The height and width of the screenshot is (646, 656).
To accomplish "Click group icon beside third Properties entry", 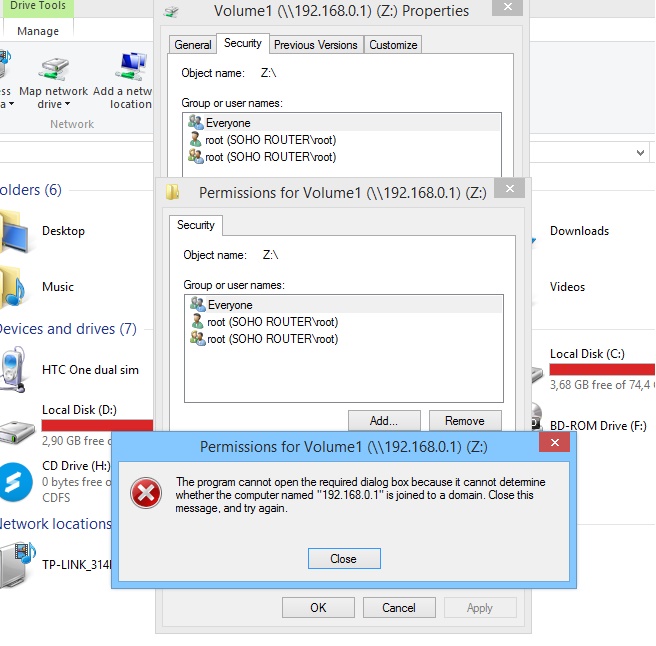I will tap(195, 156).
